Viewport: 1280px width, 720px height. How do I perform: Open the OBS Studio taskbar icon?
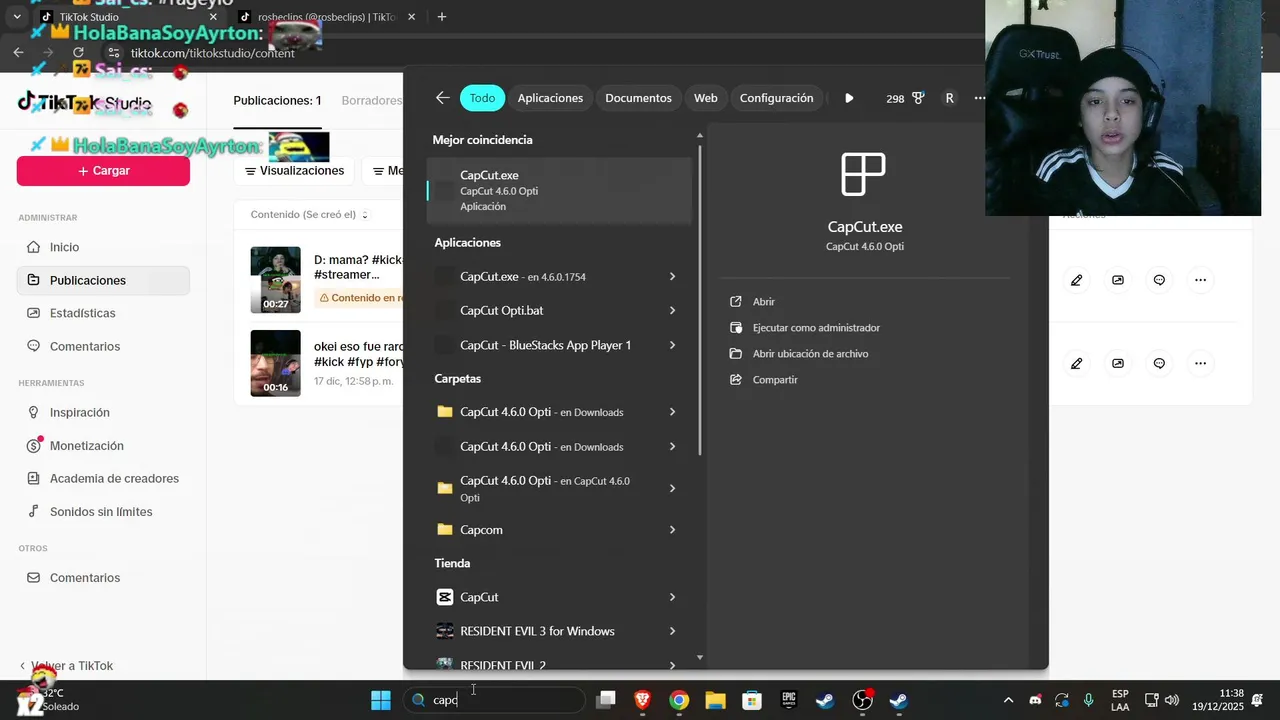(x=862, y=700)
